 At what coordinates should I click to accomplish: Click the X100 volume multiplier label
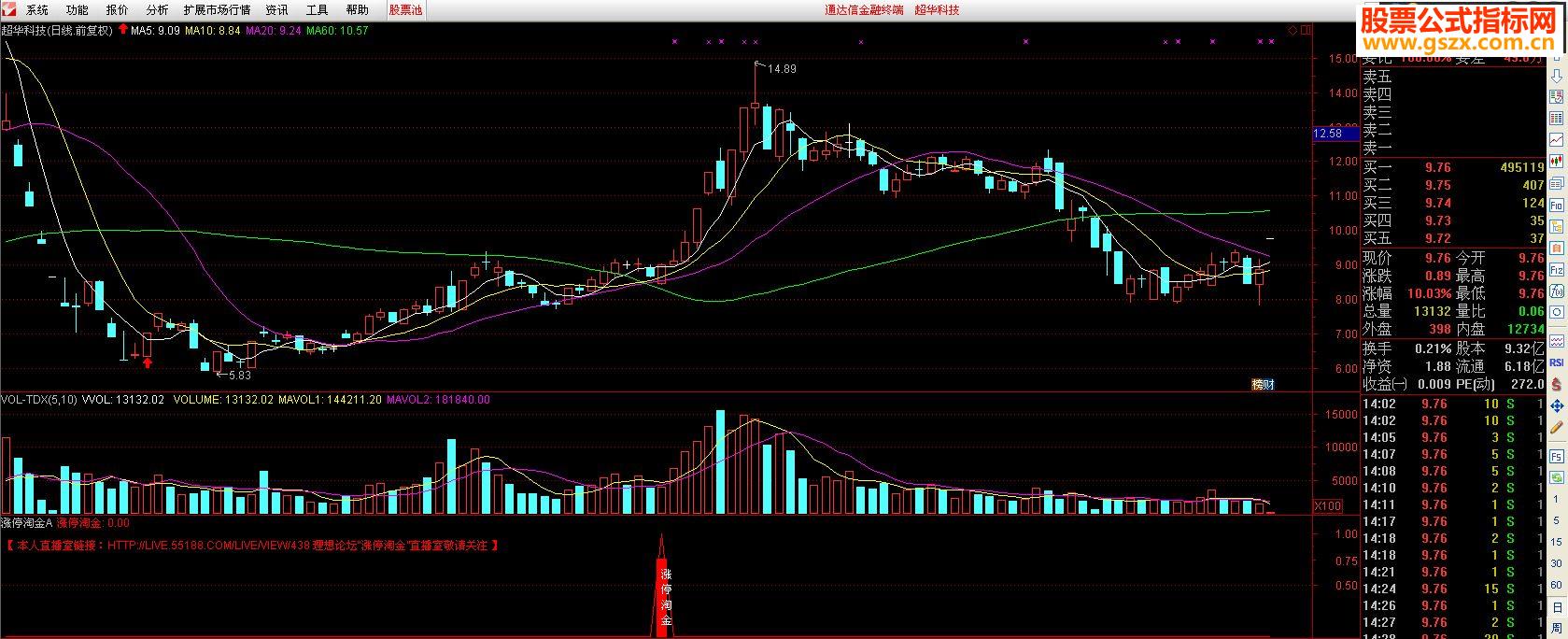click(x=1327, y=505)
